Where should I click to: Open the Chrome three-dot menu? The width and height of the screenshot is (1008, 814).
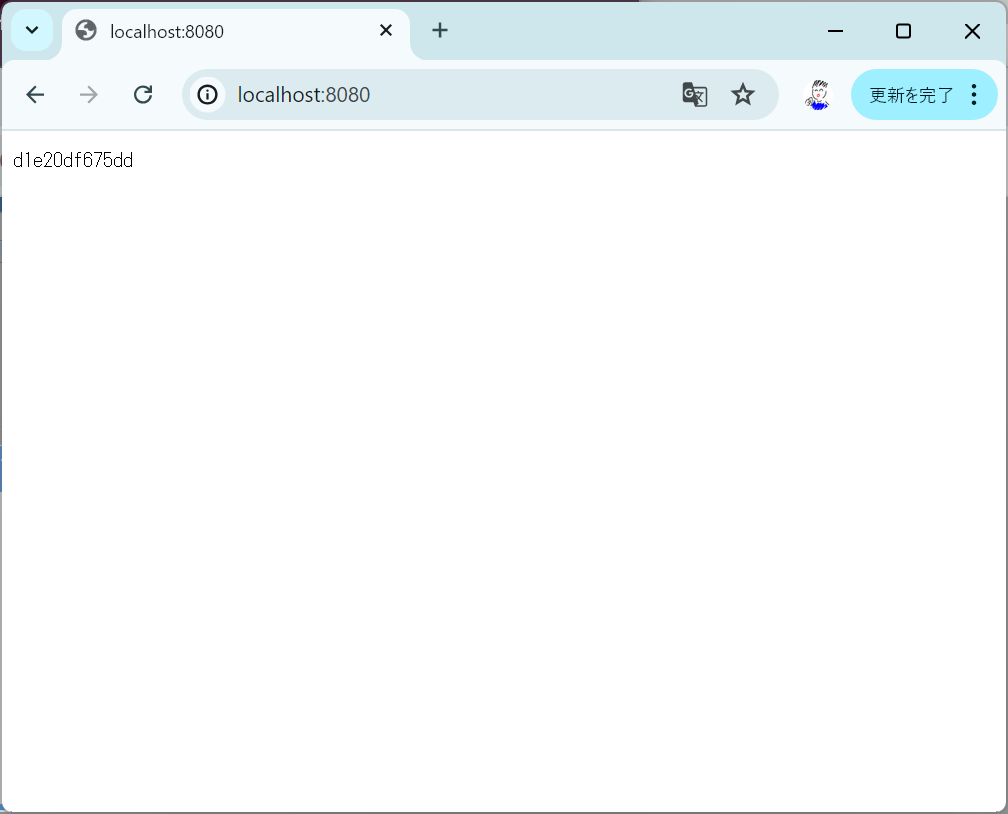click(x=974, y=95)
